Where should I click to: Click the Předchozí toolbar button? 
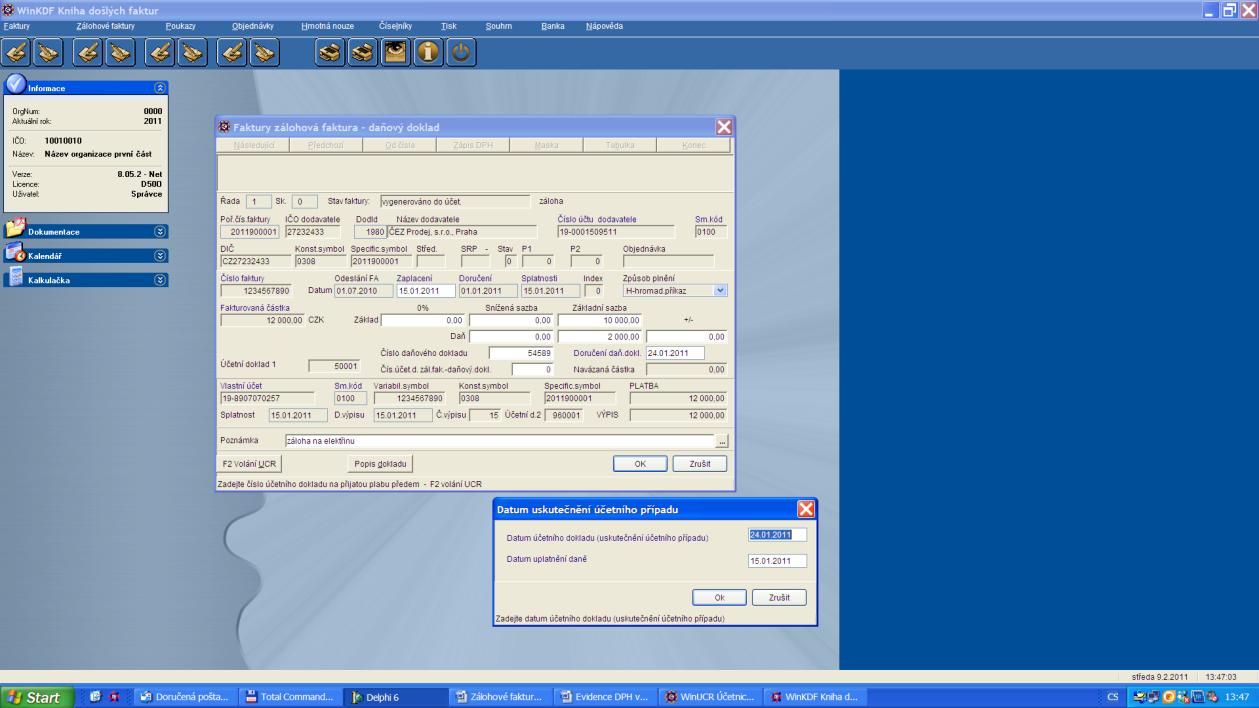[328, 145]
